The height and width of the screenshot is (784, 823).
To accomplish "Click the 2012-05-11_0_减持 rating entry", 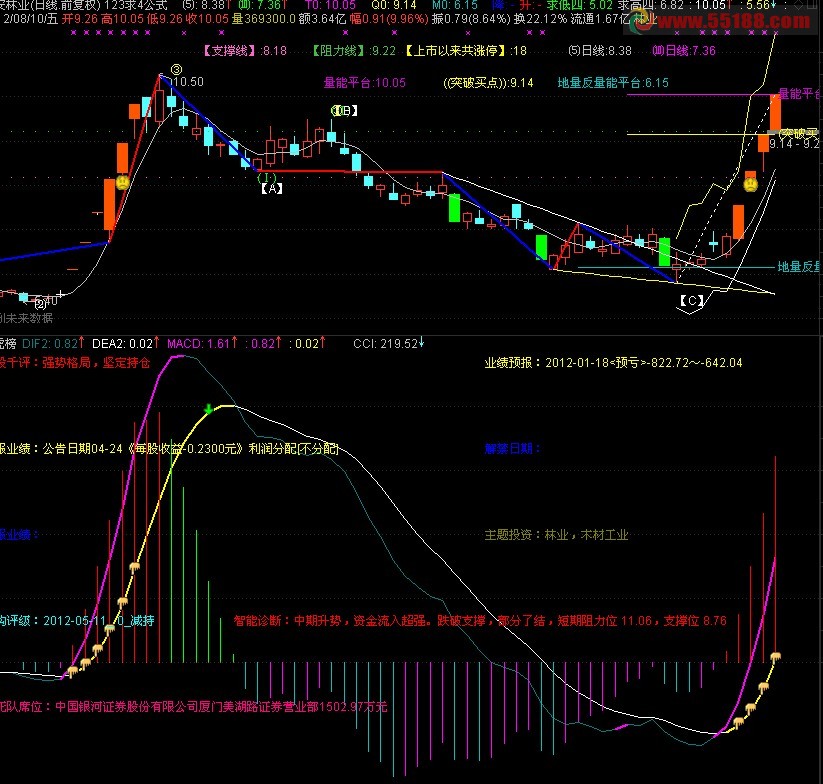I will 99,621.
